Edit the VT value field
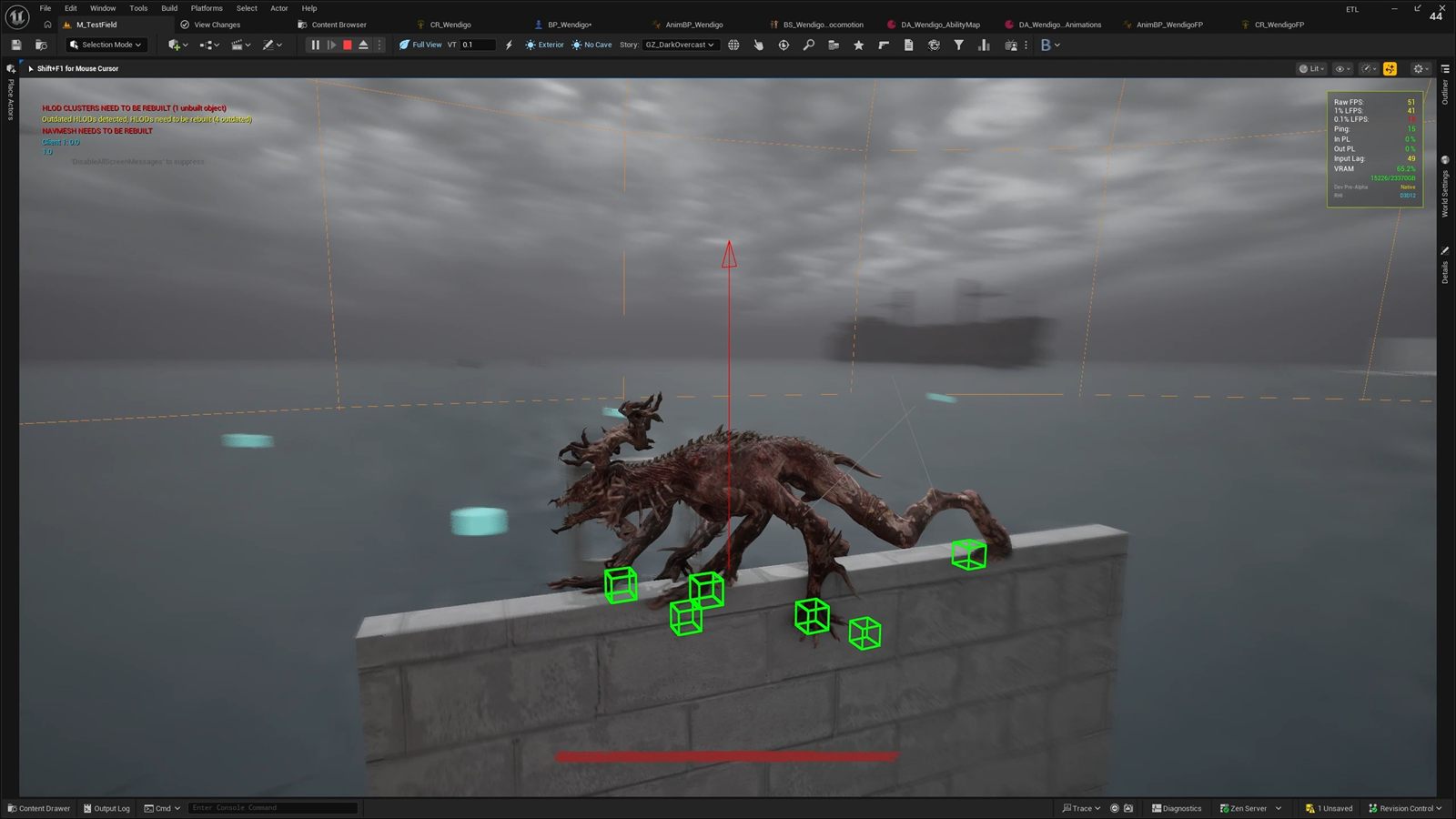The width and height of the screenshot is (1456, 819). pyautogui.click(x=478, y=45)
